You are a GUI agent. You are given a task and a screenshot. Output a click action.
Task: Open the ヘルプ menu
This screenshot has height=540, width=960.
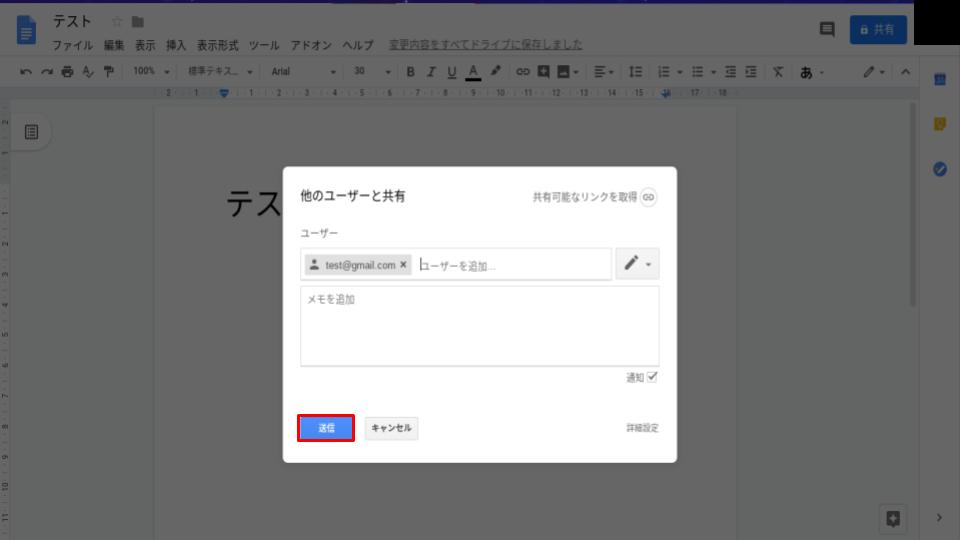click(358, 45)
